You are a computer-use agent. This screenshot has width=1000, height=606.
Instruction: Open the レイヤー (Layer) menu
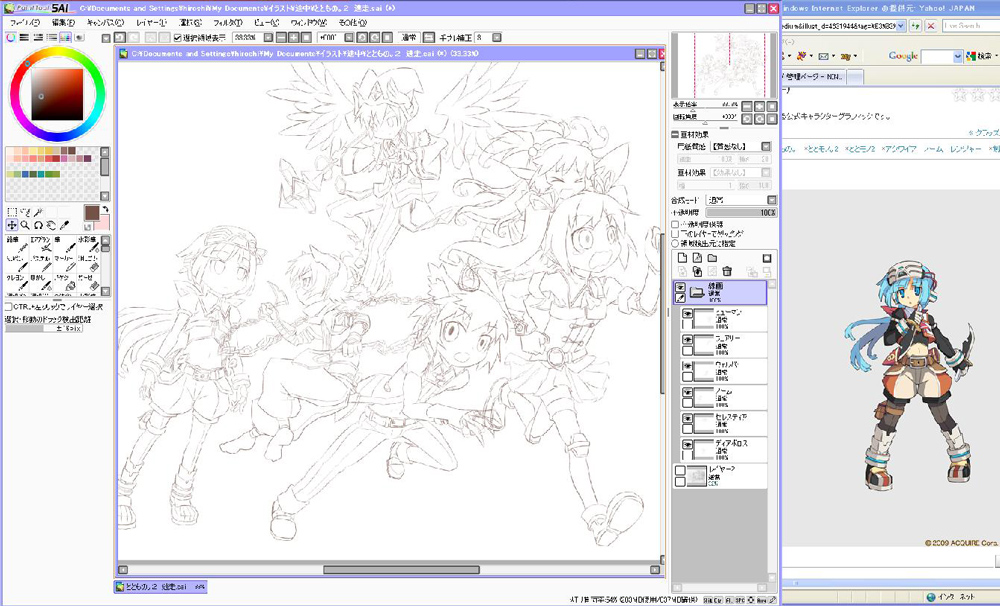(151, 22)
